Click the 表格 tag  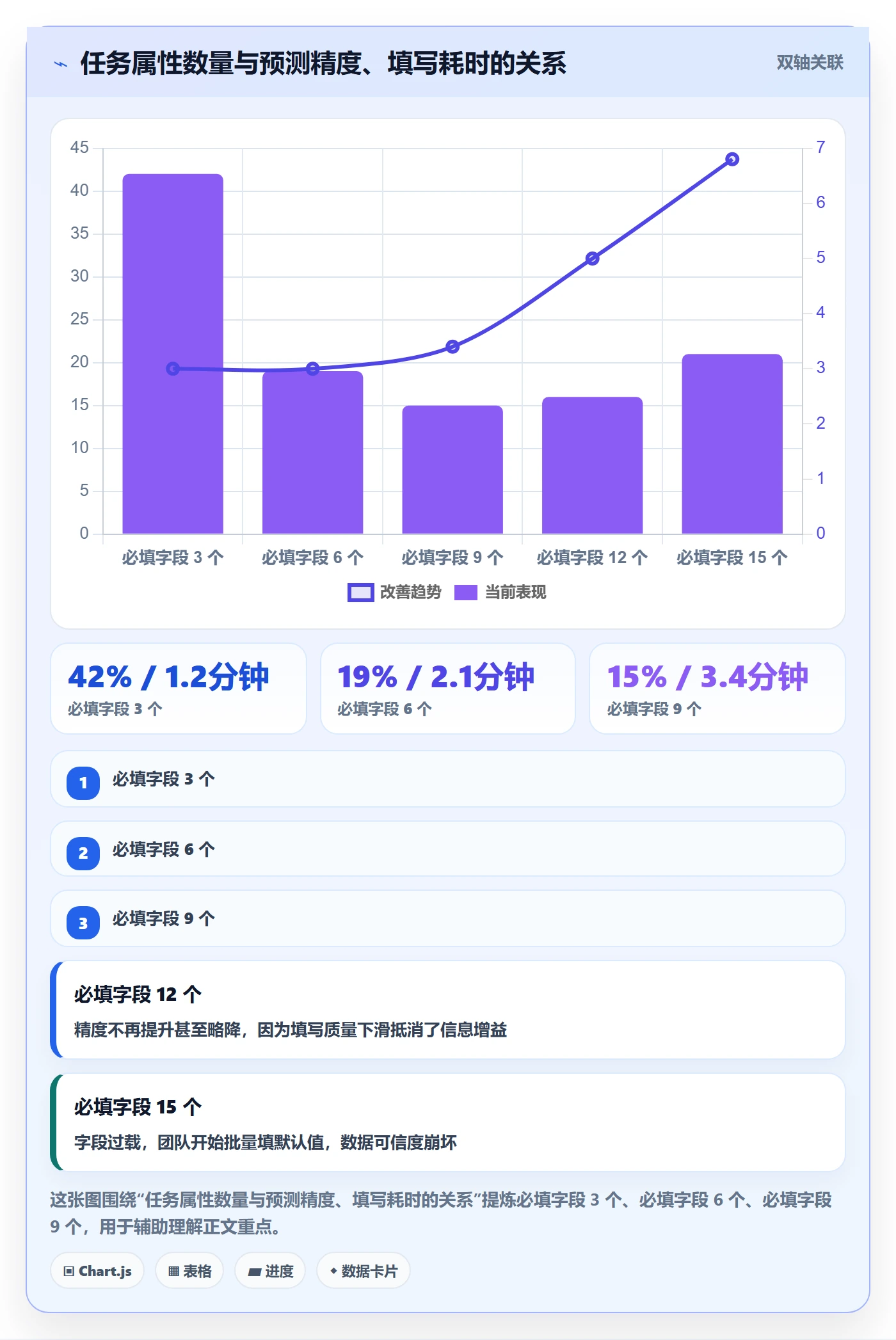189,1271
